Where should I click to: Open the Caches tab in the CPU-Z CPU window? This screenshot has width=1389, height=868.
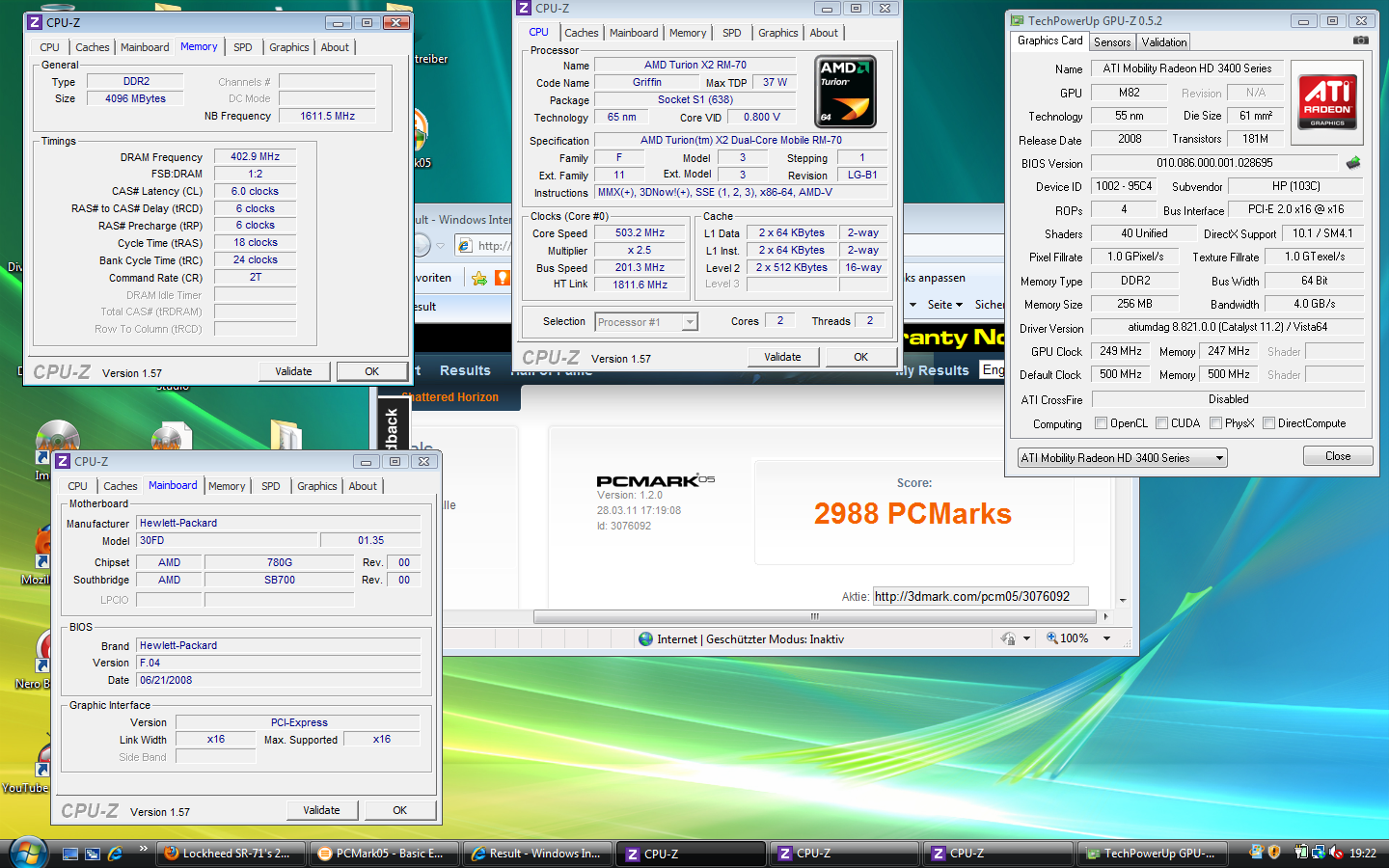coord(582,33)
